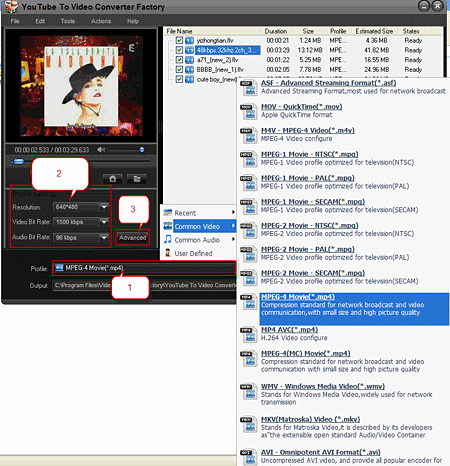Viewport: 450px width, 466px height.
Task: Open the snapshot folder icon
Action: tap(137, 179)
